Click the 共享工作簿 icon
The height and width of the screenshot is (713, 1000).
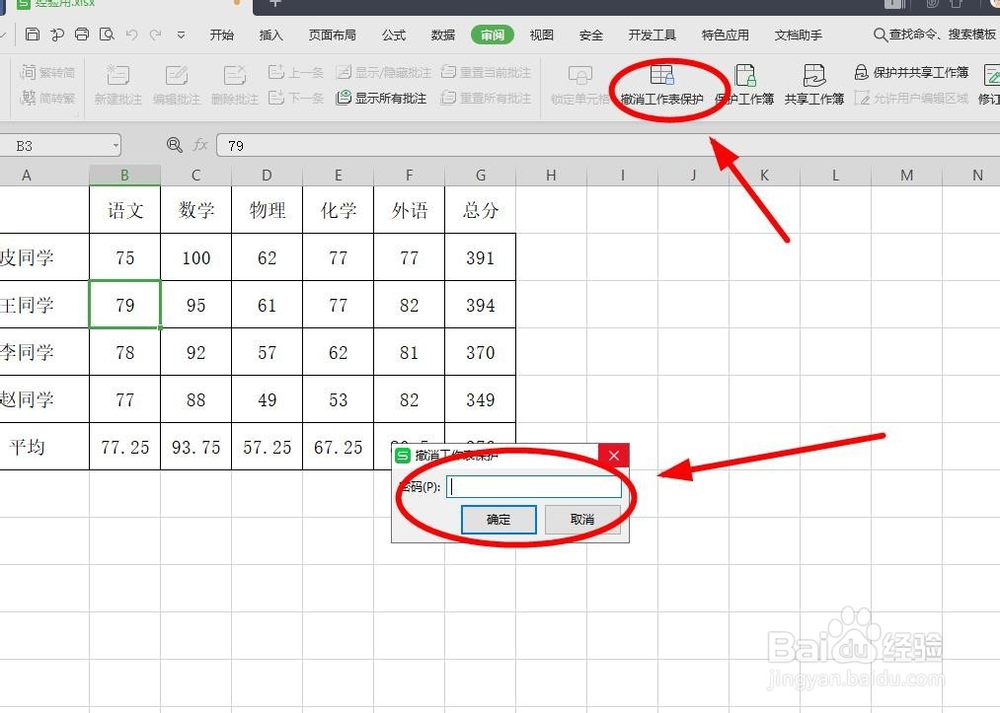point(814,85)
